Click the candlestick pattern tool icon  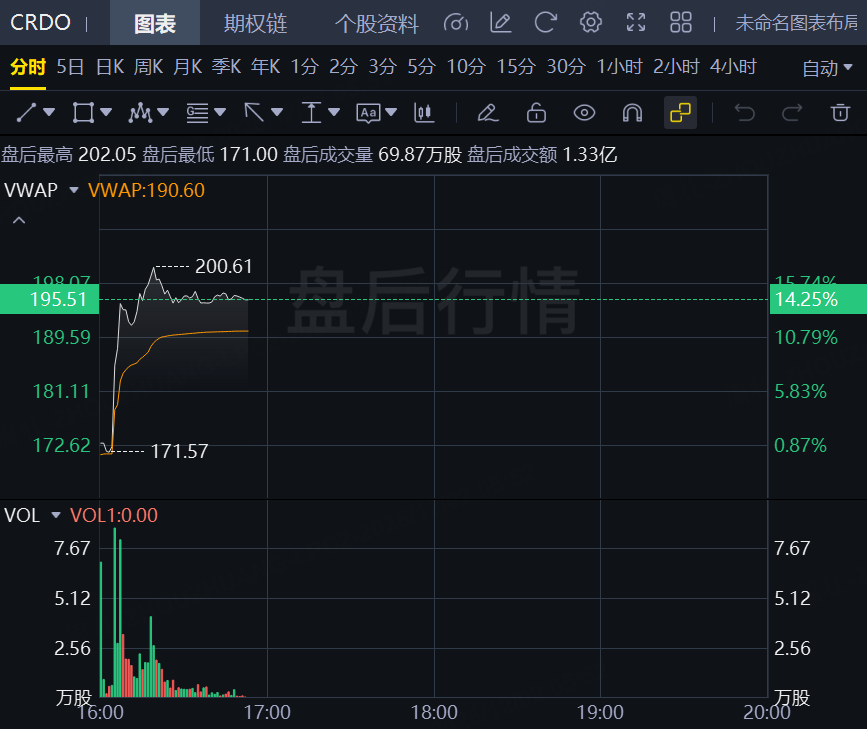point(424,113)
